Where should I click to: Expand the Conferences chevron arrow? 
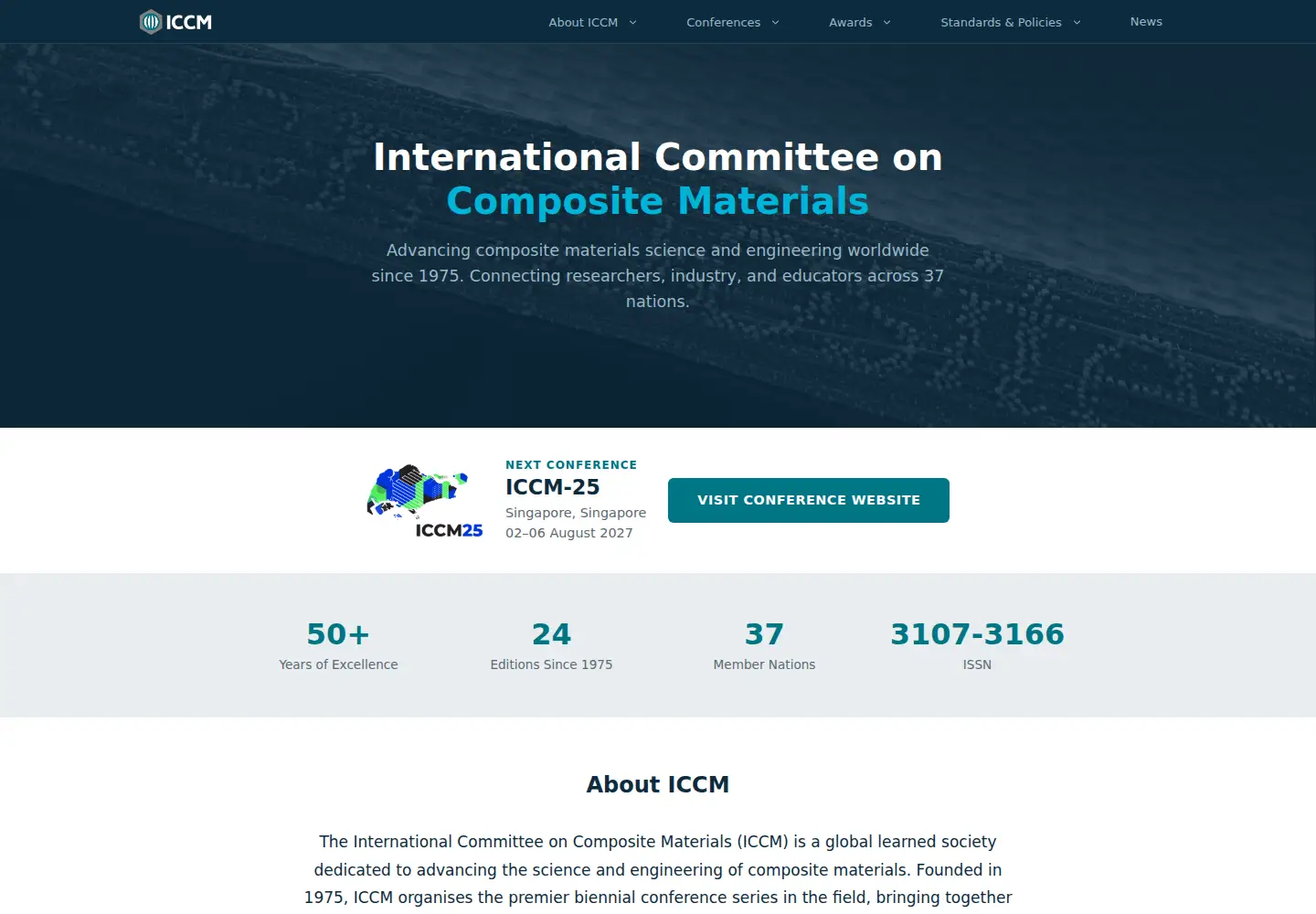(775, 22)
